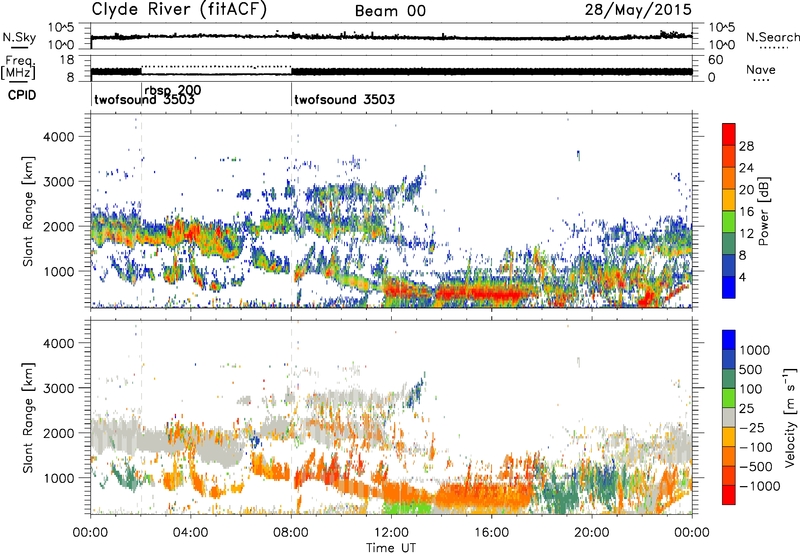Click the "Nave" legend label
The width and height of the screenshot is (800, 554).
click(761, 70)
